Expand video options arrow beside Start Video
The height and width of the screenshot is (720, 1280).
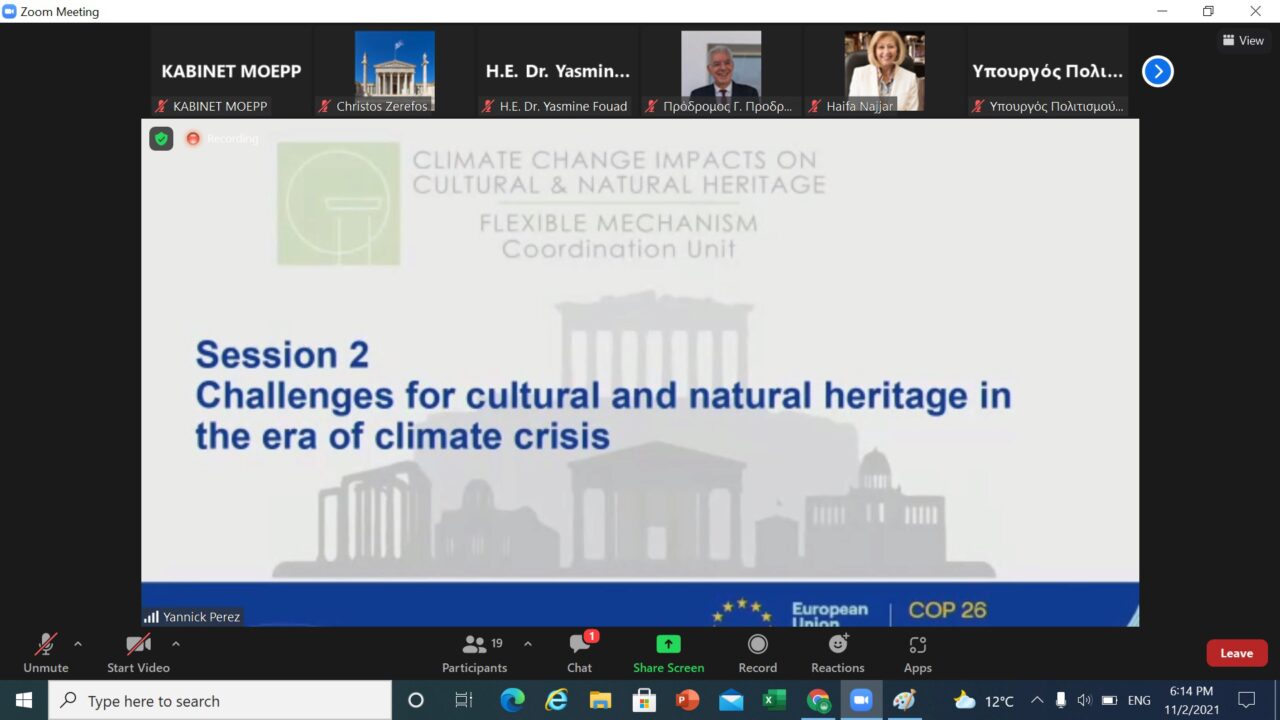[x=176, y=644]
